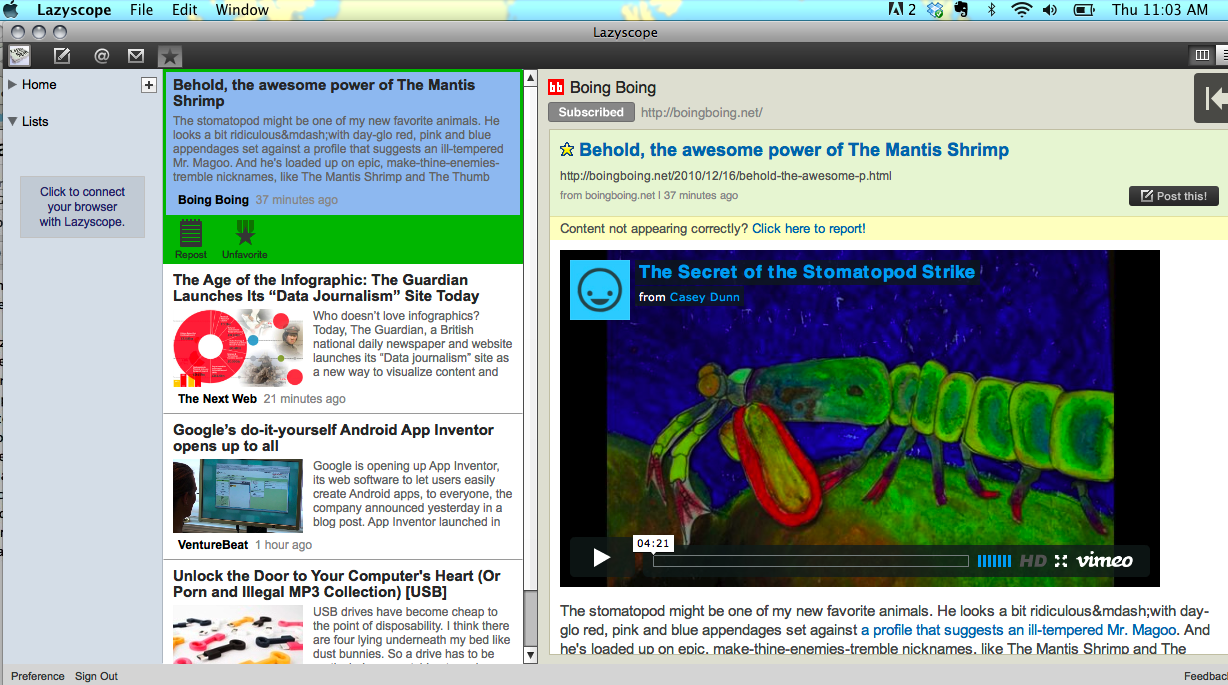The width and height of the screenshot is (1228, 685).
Task: Toggle yellow star beside Mantis Shrimp headline
Action: [567, 150]
